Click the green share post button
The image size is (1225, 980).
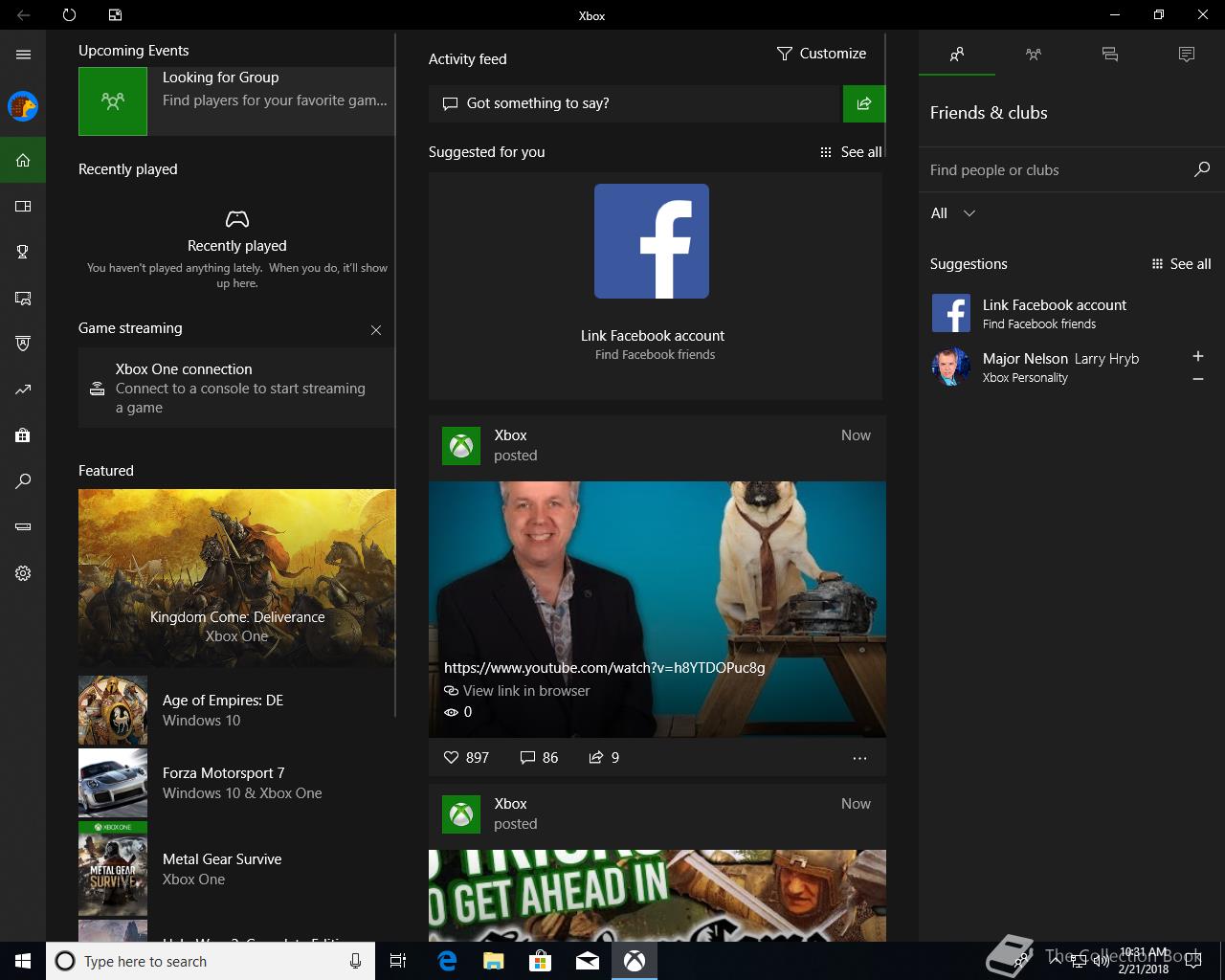tap(864, 103)
